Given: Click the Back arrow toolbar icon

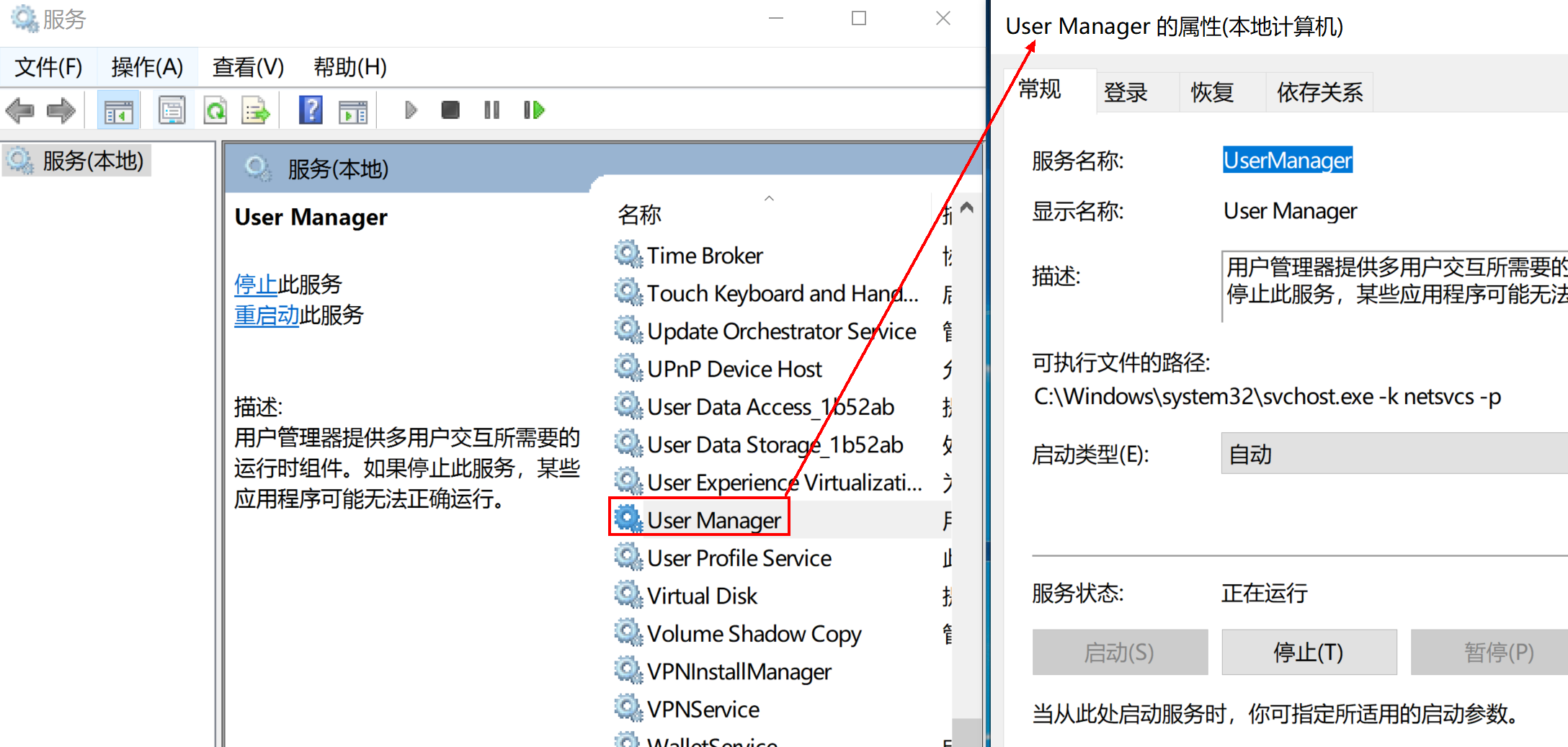Looking at the screenshot, I should point(19,111).
